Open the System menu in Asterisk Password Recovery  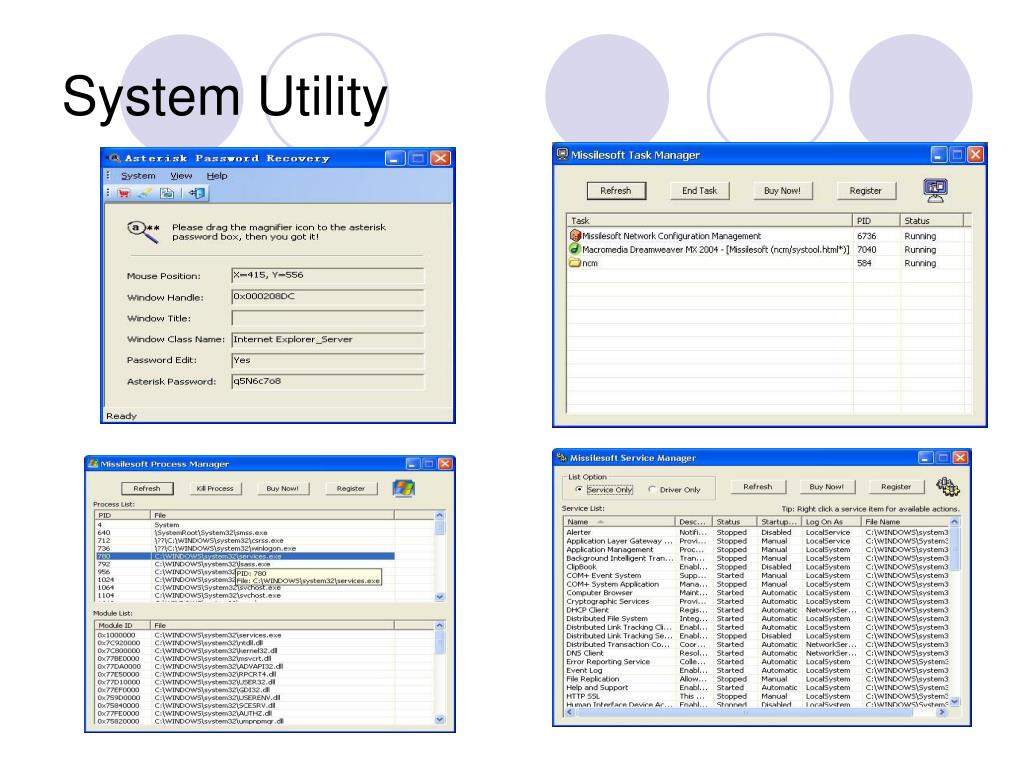[138, 176]
